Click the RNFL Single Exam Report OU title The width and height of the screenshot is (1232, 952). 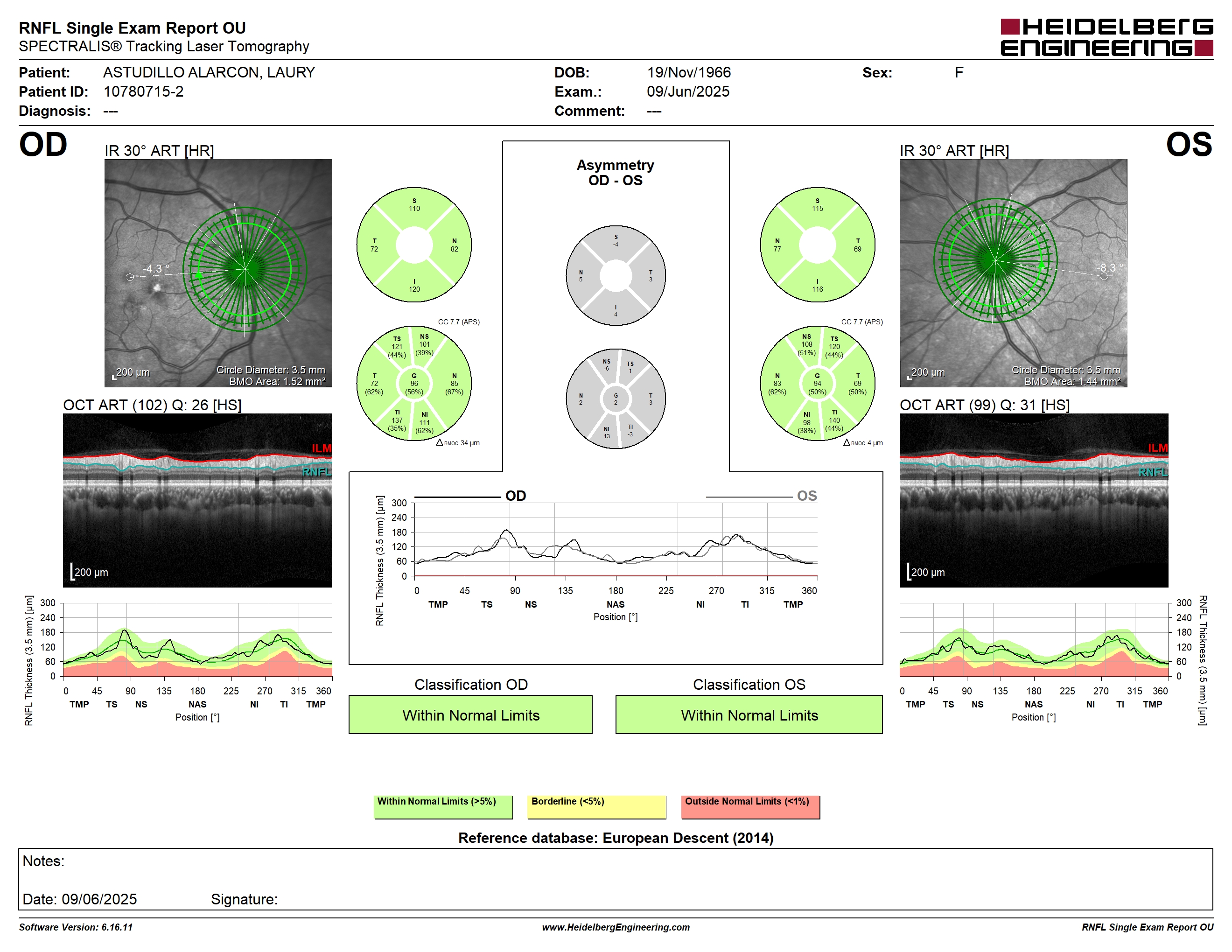[x=132, y=28]
